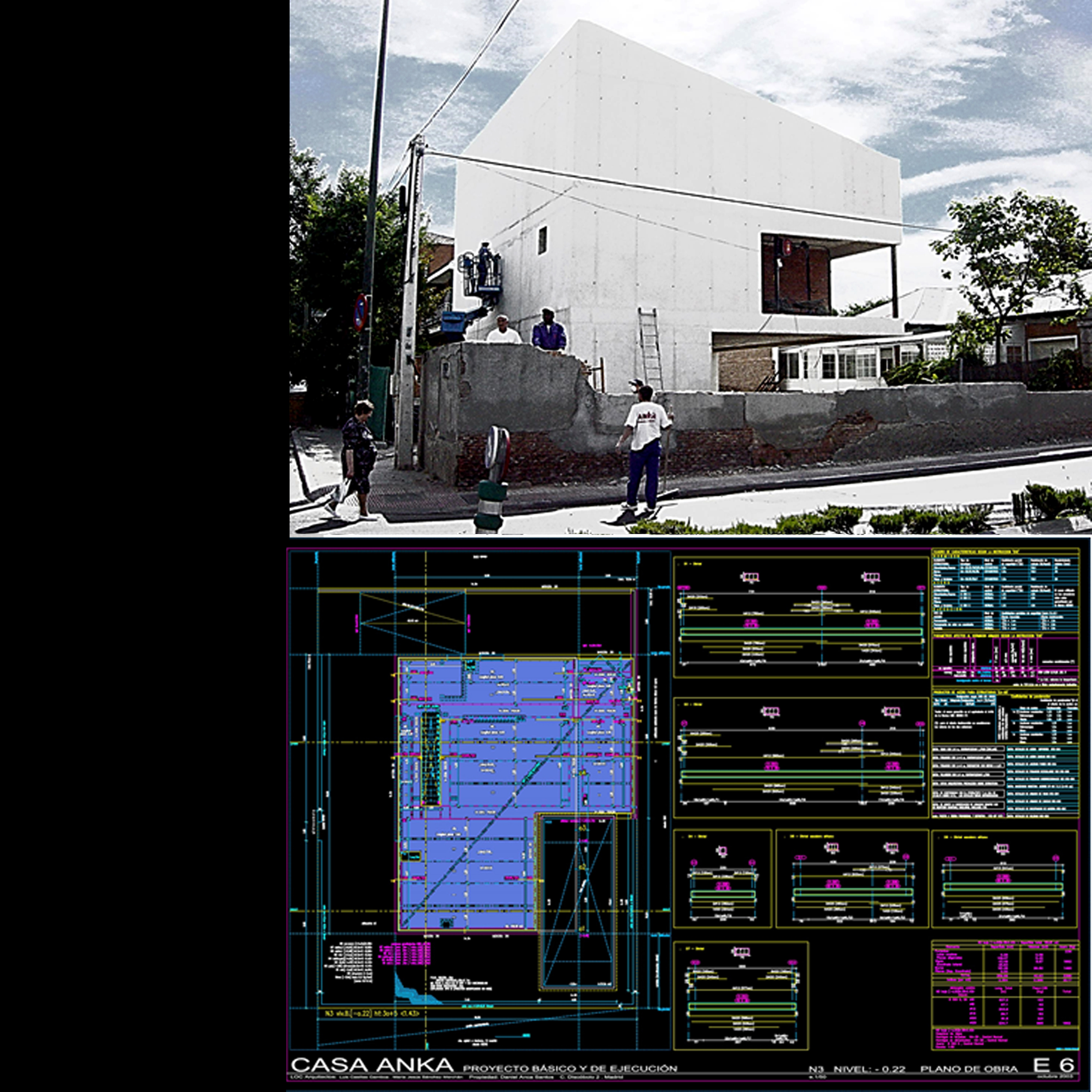
Task: Click the NIVEL: - 0.22 text
Action: pos(869,1069)
